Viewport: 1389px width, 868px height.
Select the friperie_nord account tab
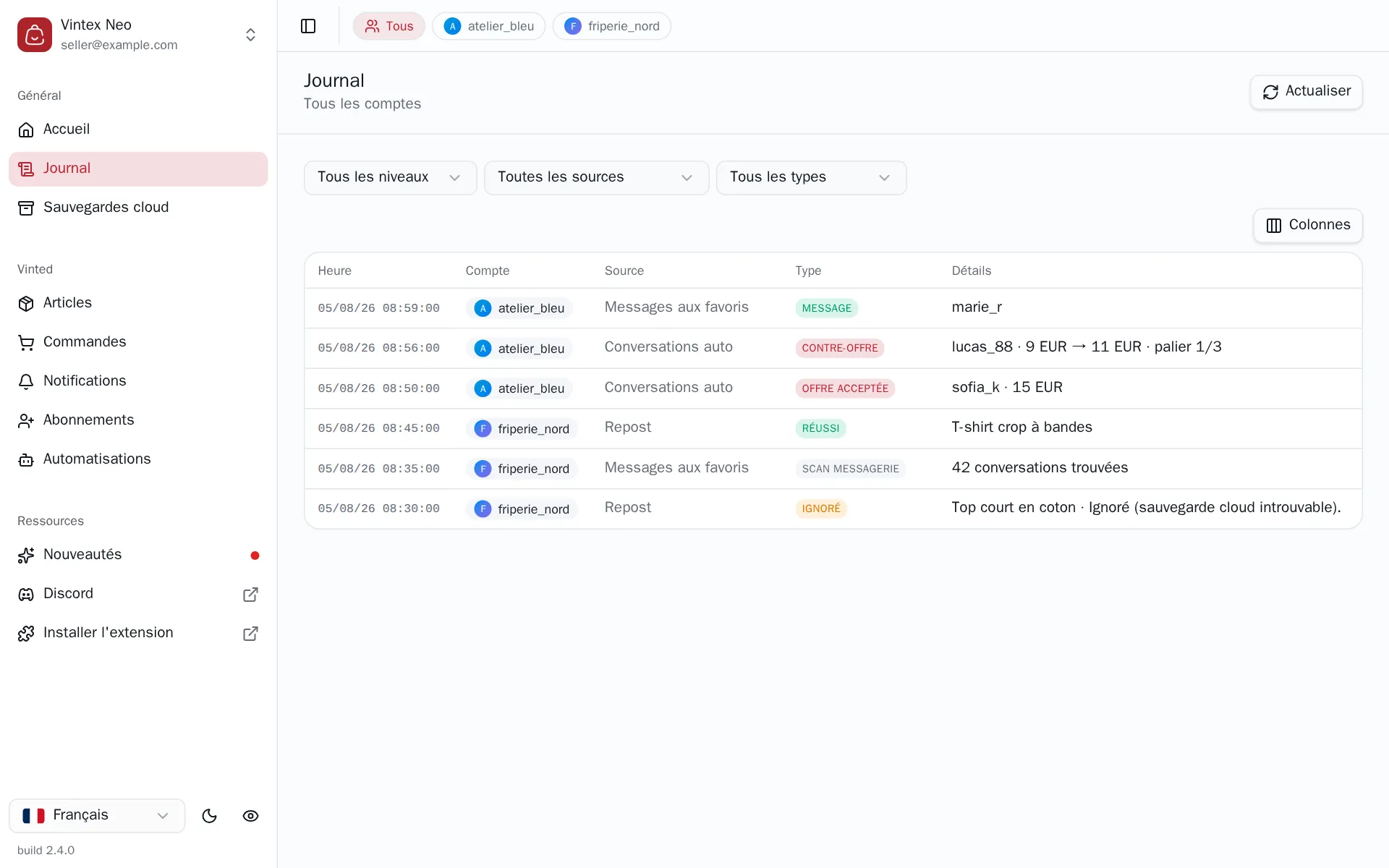612,26
